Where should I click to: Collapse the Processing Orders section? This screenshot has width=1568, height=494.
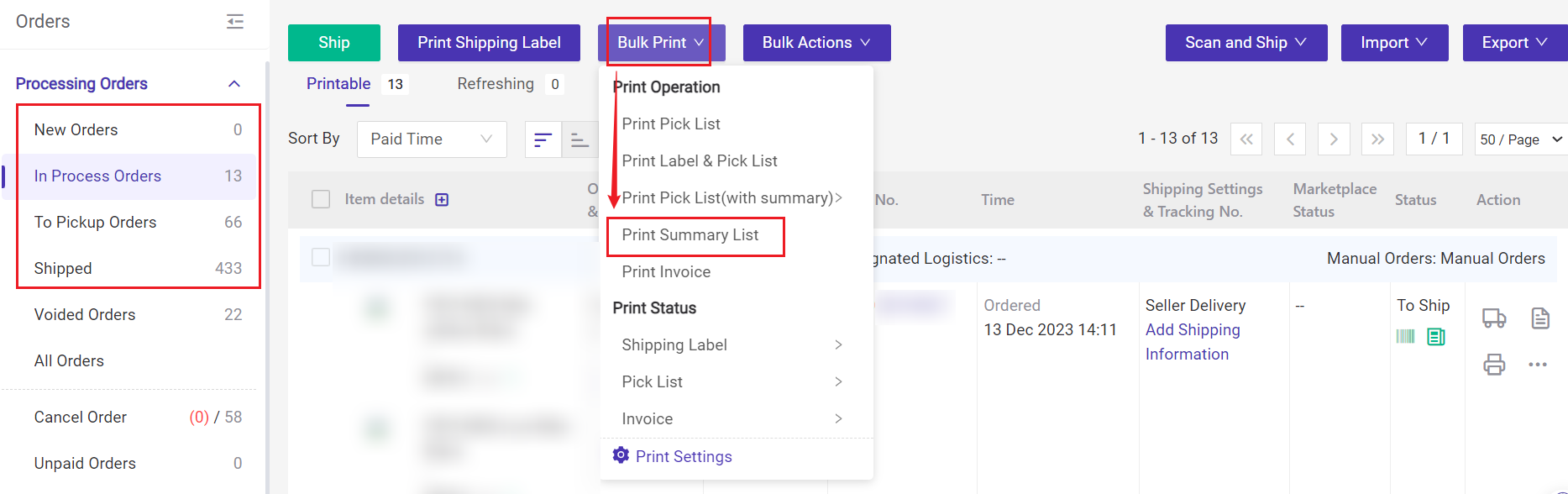pyautogui.click(x=234, y=83)
